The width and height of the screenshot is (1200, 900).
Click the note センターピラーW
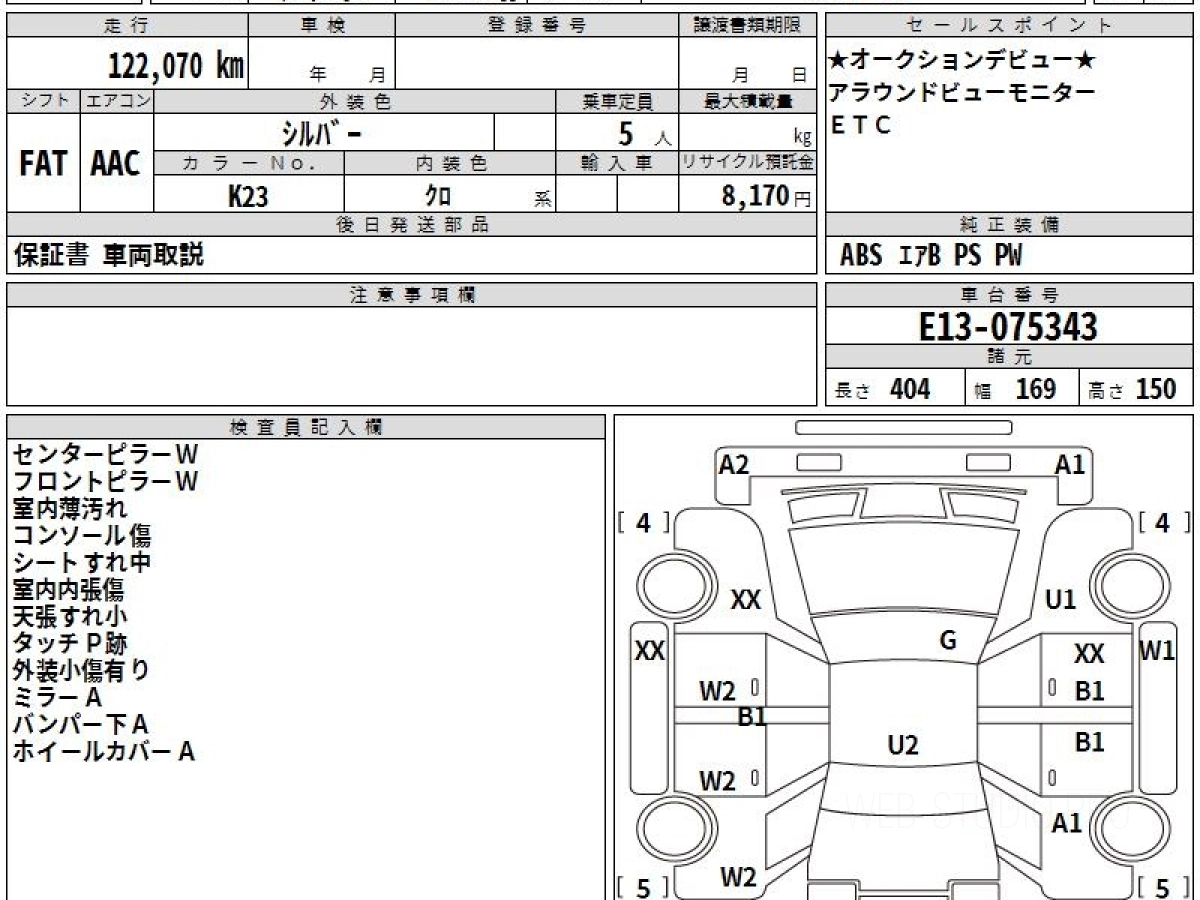(105, 455)
